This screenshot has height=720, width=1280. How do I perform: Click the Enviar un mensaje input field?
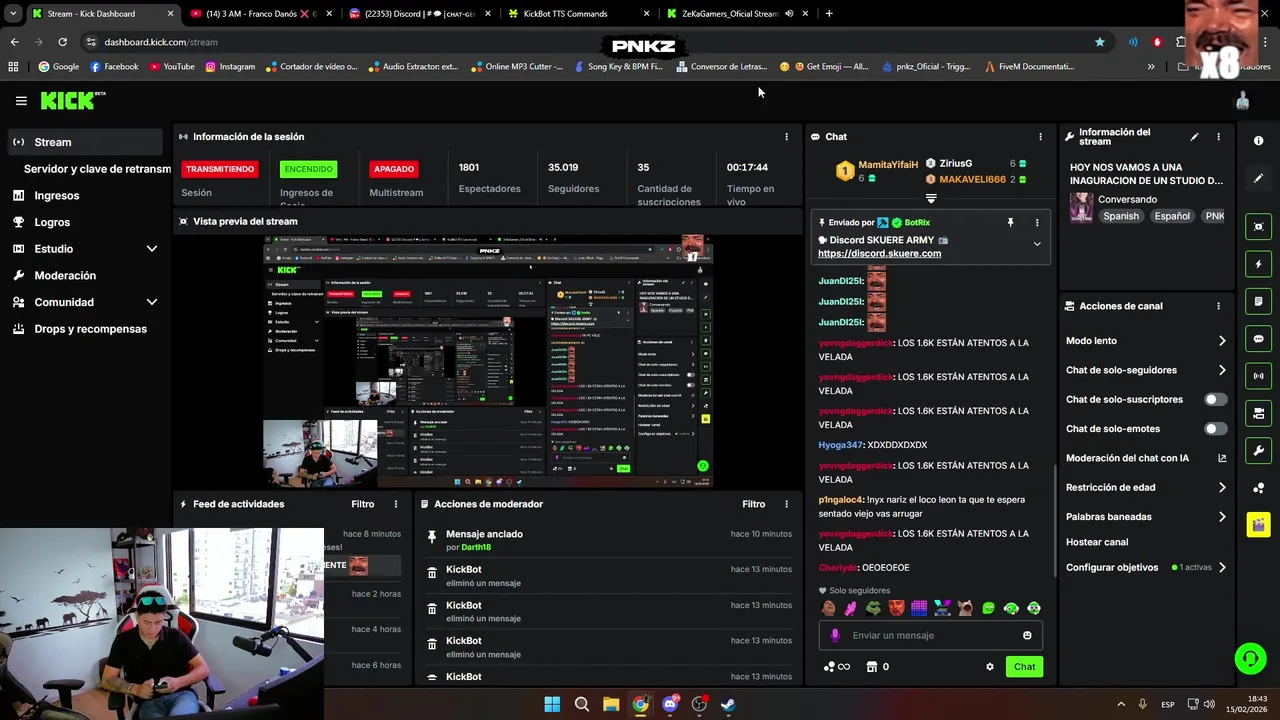tap(932, 635)
